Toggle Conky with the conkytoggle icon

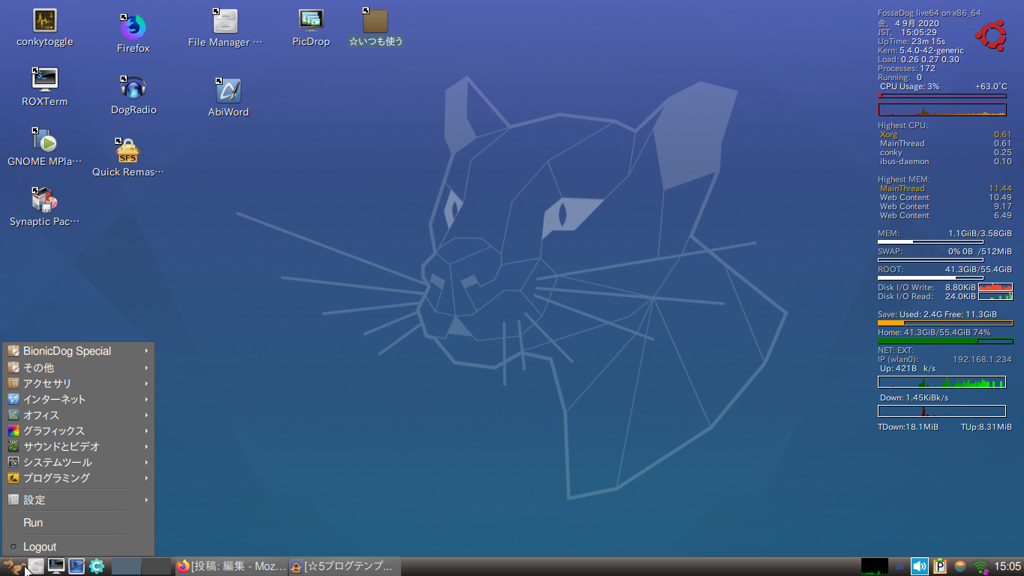point(44,19)
